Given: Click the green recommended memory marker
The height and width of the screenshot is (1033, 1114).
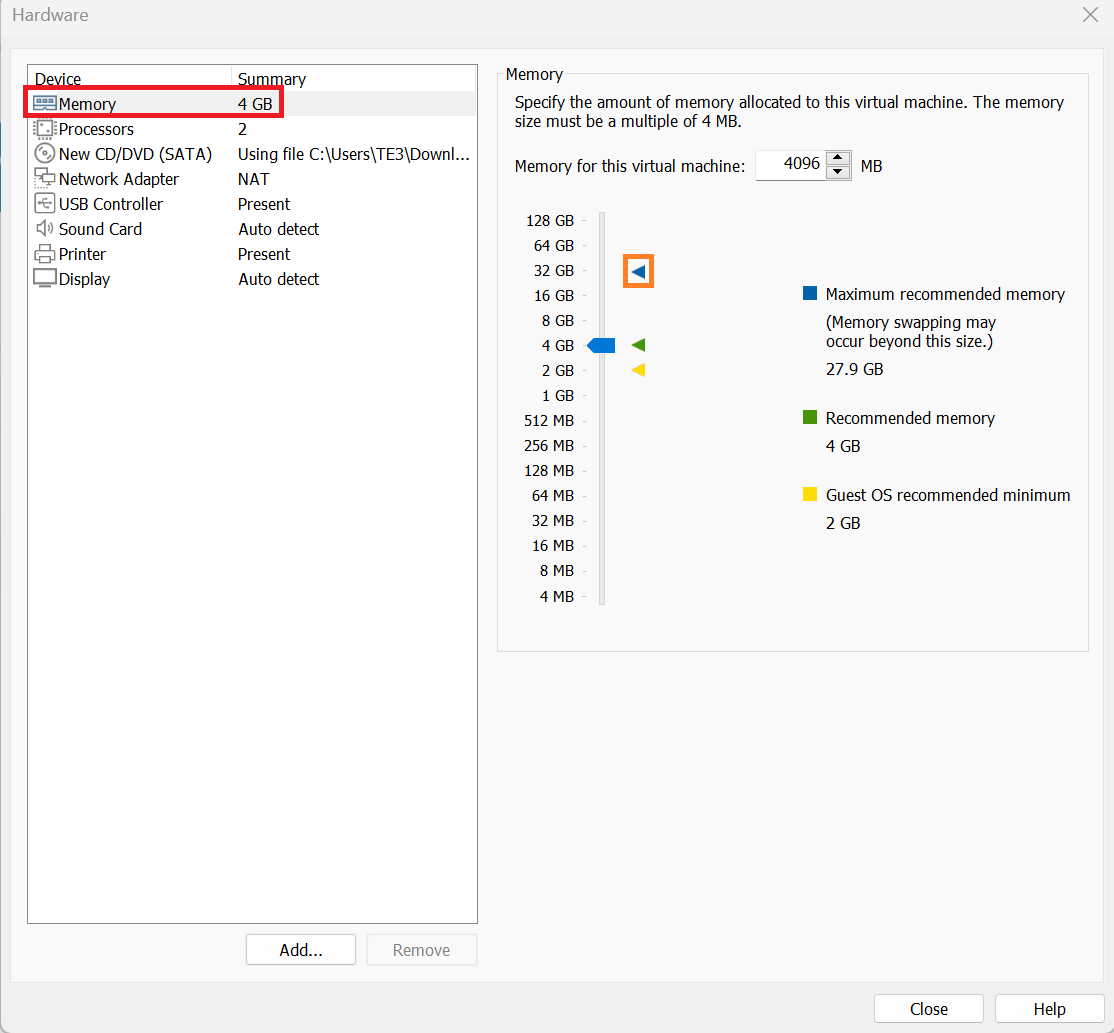Looking at the screenshot, I should point(638,345).
